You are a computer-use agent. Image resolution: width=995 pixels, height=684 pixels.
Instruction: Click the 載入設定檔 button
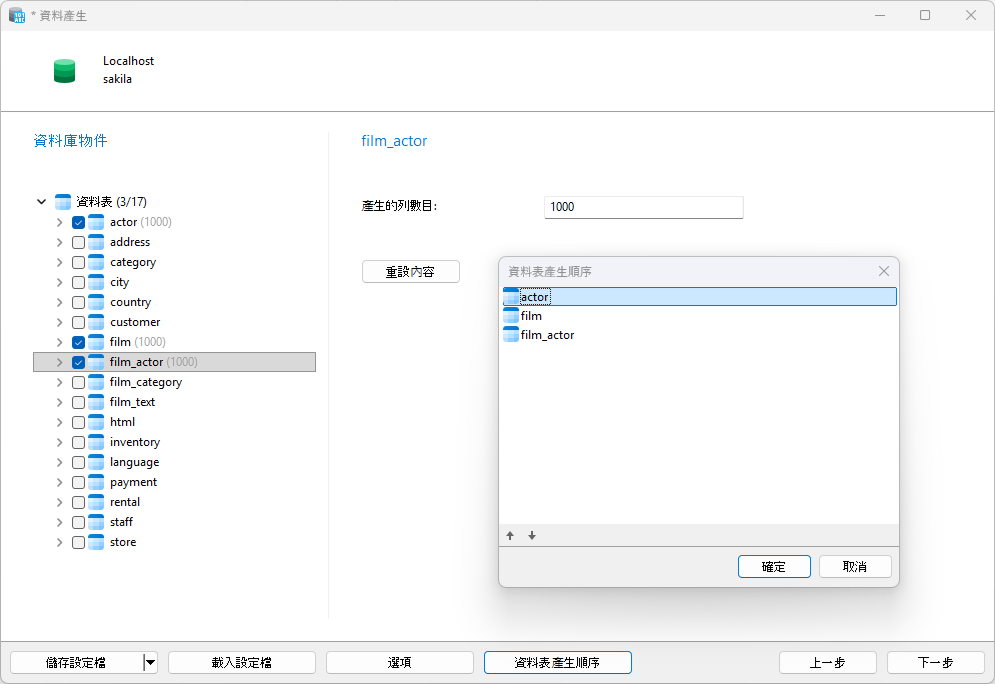pyautogui.click(x=242, y=662)
